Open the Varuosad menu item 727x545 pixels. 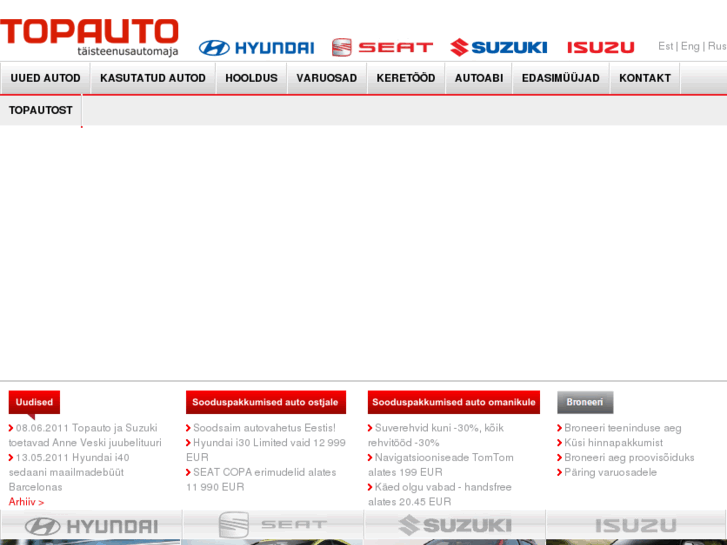tap(327, 78)
